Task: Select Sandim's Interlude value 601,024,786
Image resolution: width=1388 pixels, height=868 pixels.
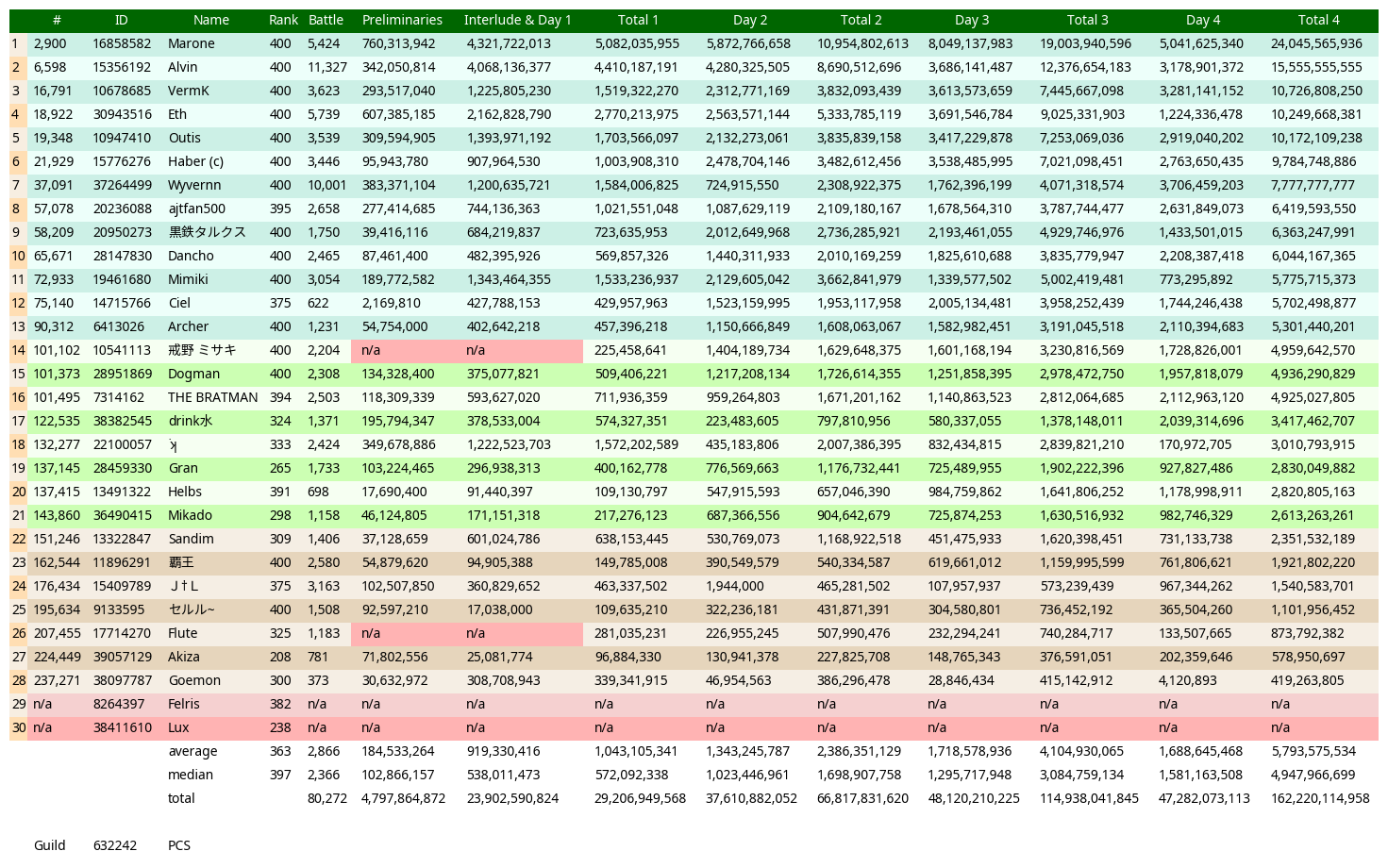Action: click(504, 539)
